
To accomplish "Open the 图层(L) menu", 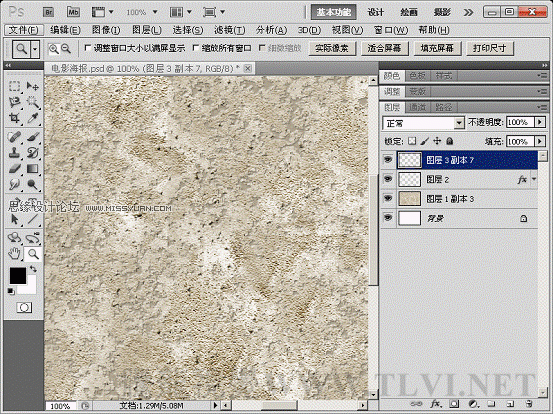I will tap(147, 30).
